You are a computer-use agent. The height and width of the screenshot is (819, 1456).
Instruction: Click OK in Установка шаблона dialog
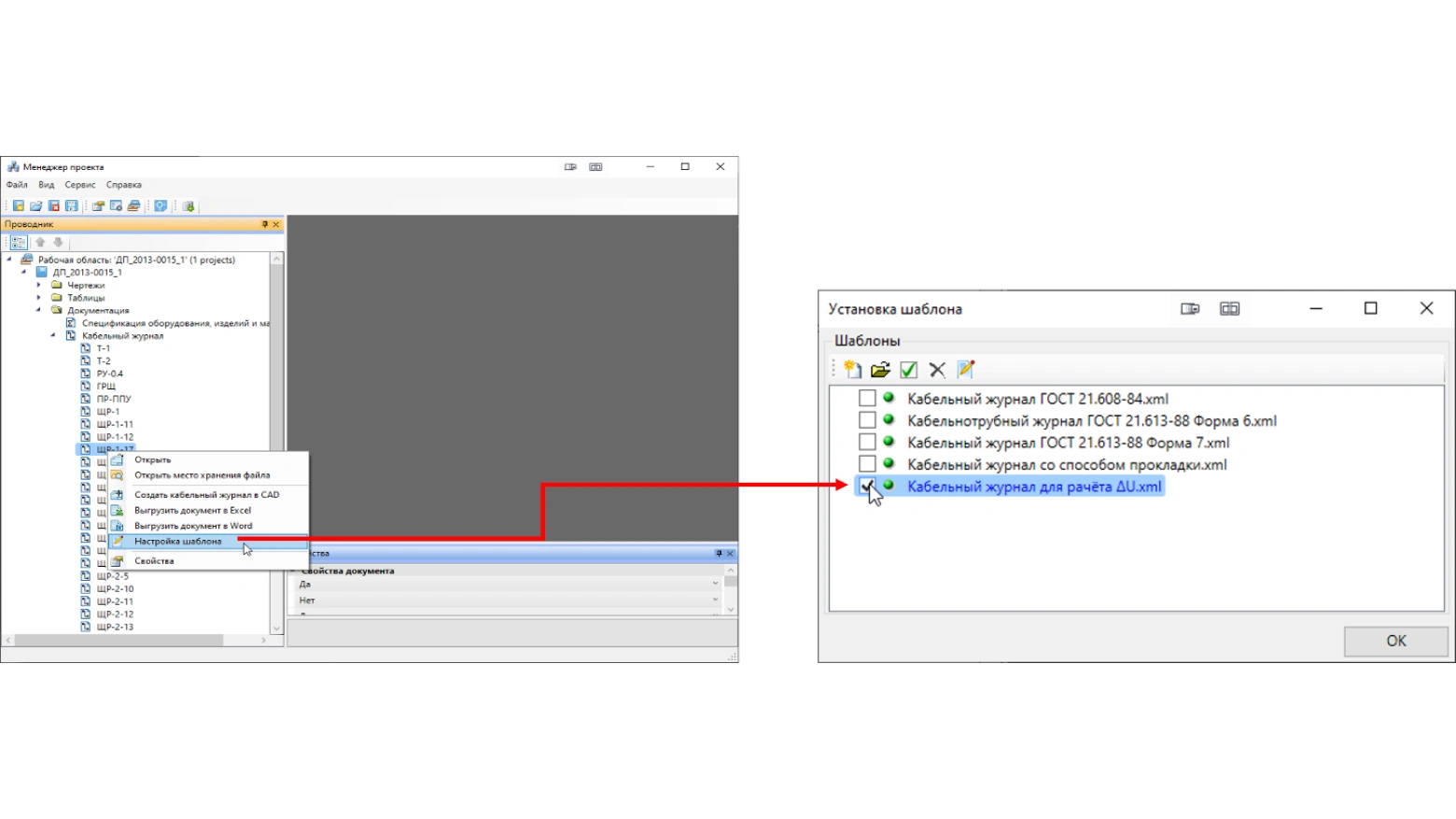[1396, 641]
